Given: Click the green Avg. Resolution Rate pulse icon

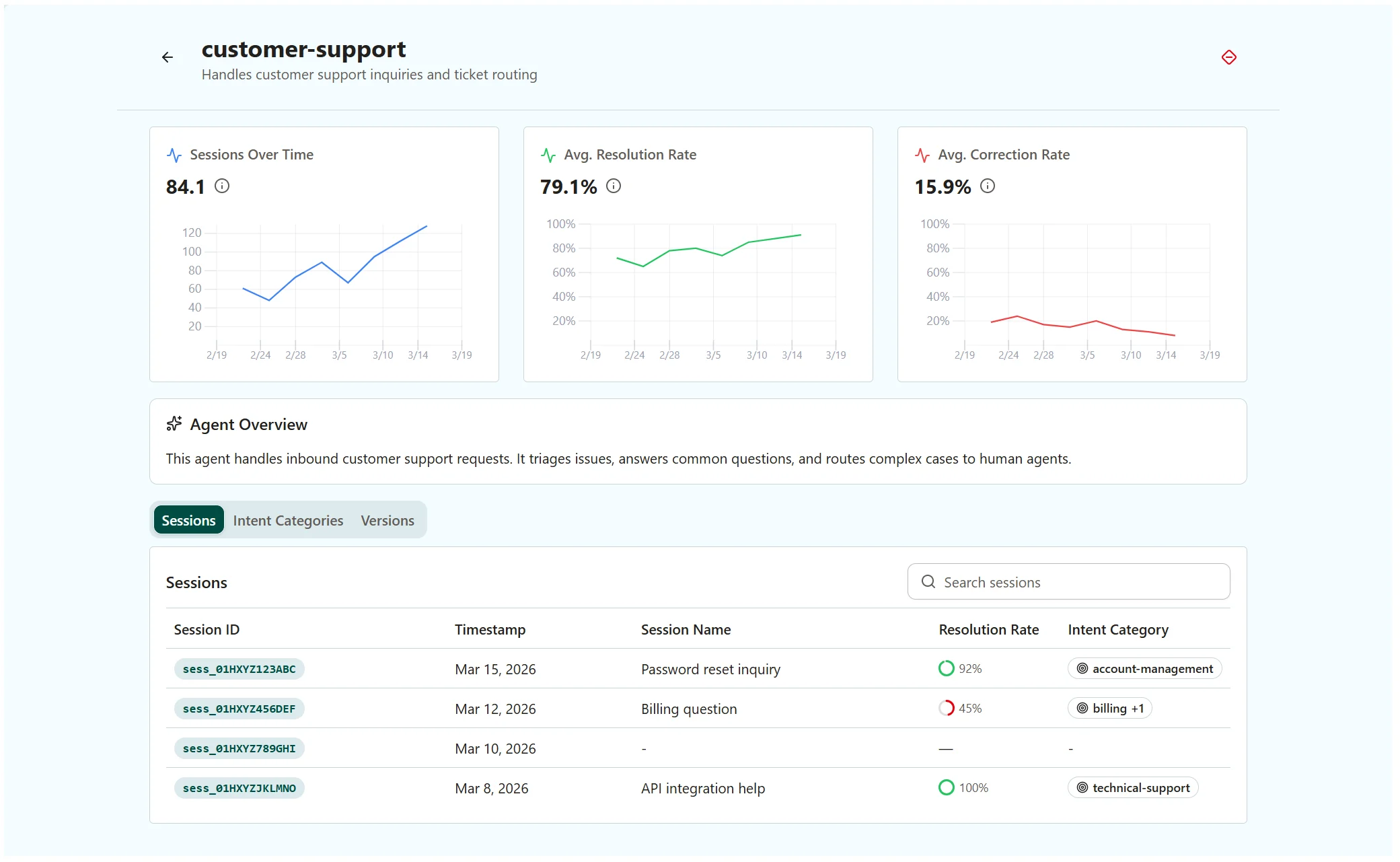Looking at the screenshot, I should point(548,155).
